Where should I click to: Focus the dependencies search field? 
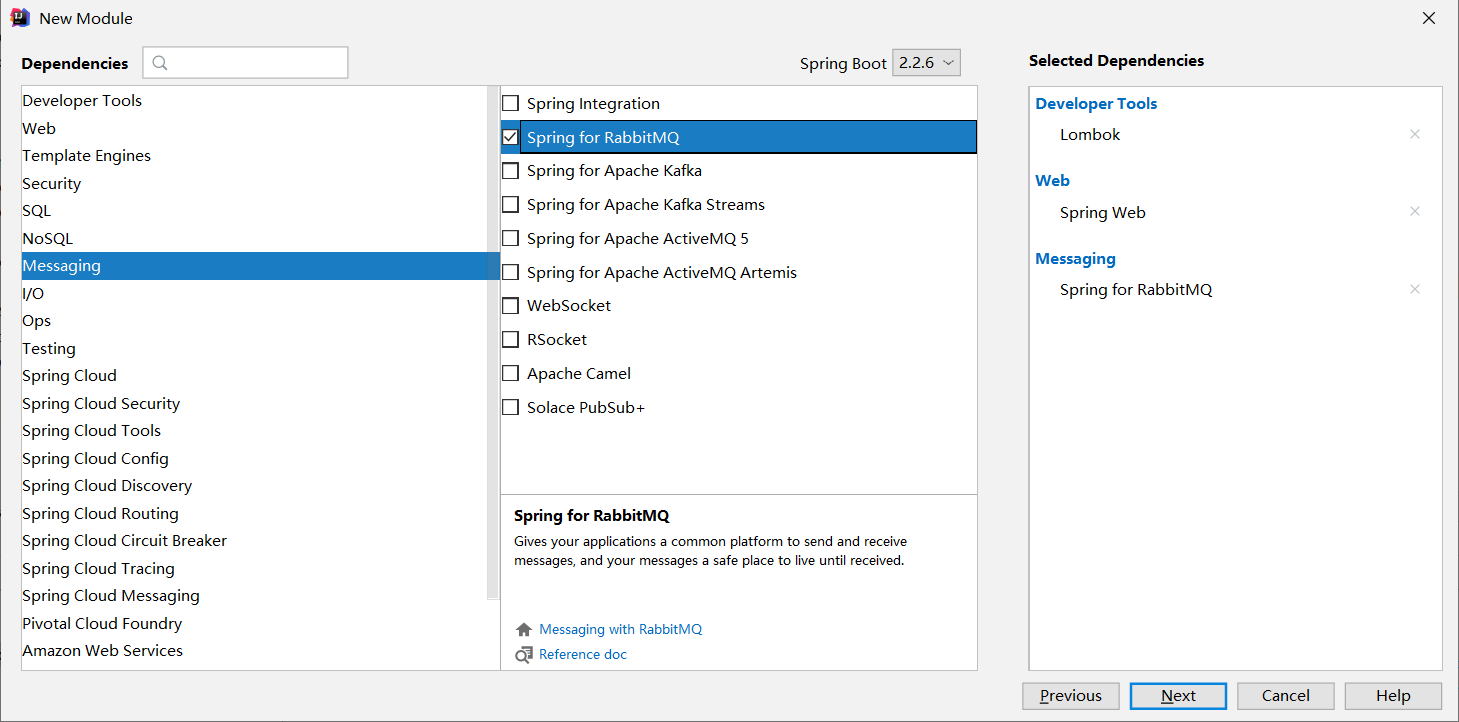click(x=245, y=63)
